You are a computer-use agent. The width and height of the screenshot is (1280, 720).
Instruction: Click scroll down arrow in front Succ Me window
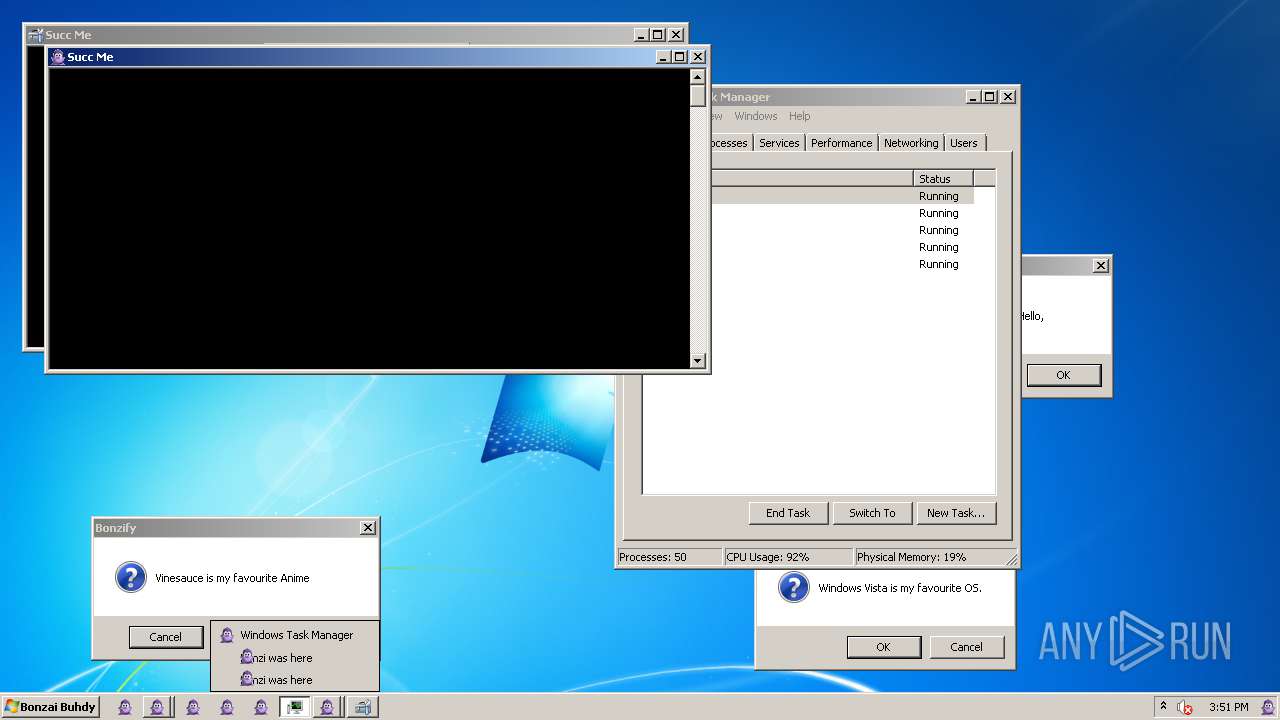pyautogui.click(x=698, y=361)
